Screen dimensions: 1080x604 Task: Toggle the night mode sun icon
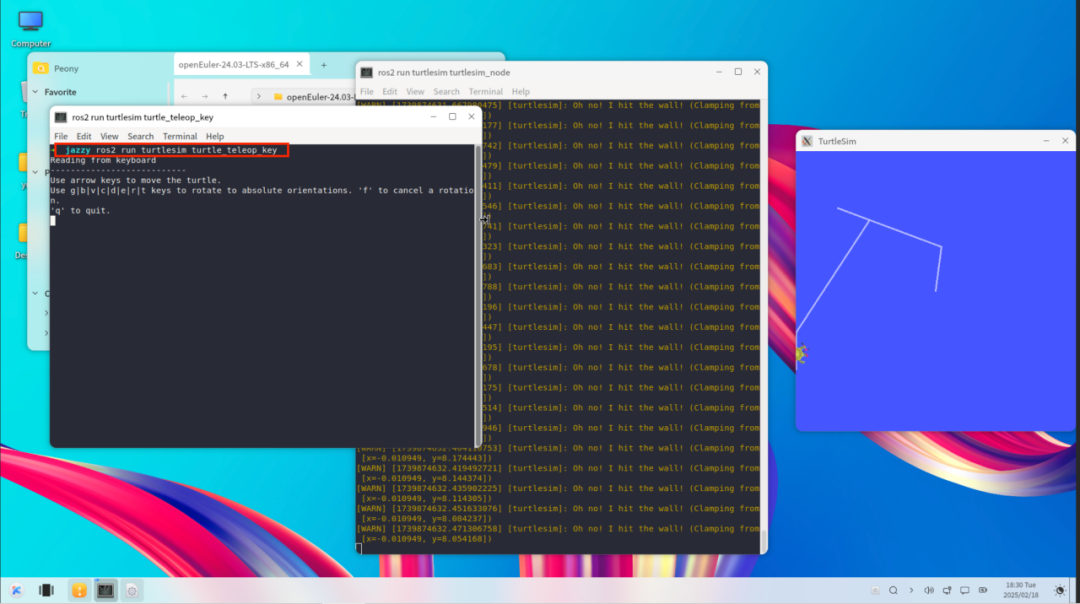pyautogui.click(x=1059, y=590)
